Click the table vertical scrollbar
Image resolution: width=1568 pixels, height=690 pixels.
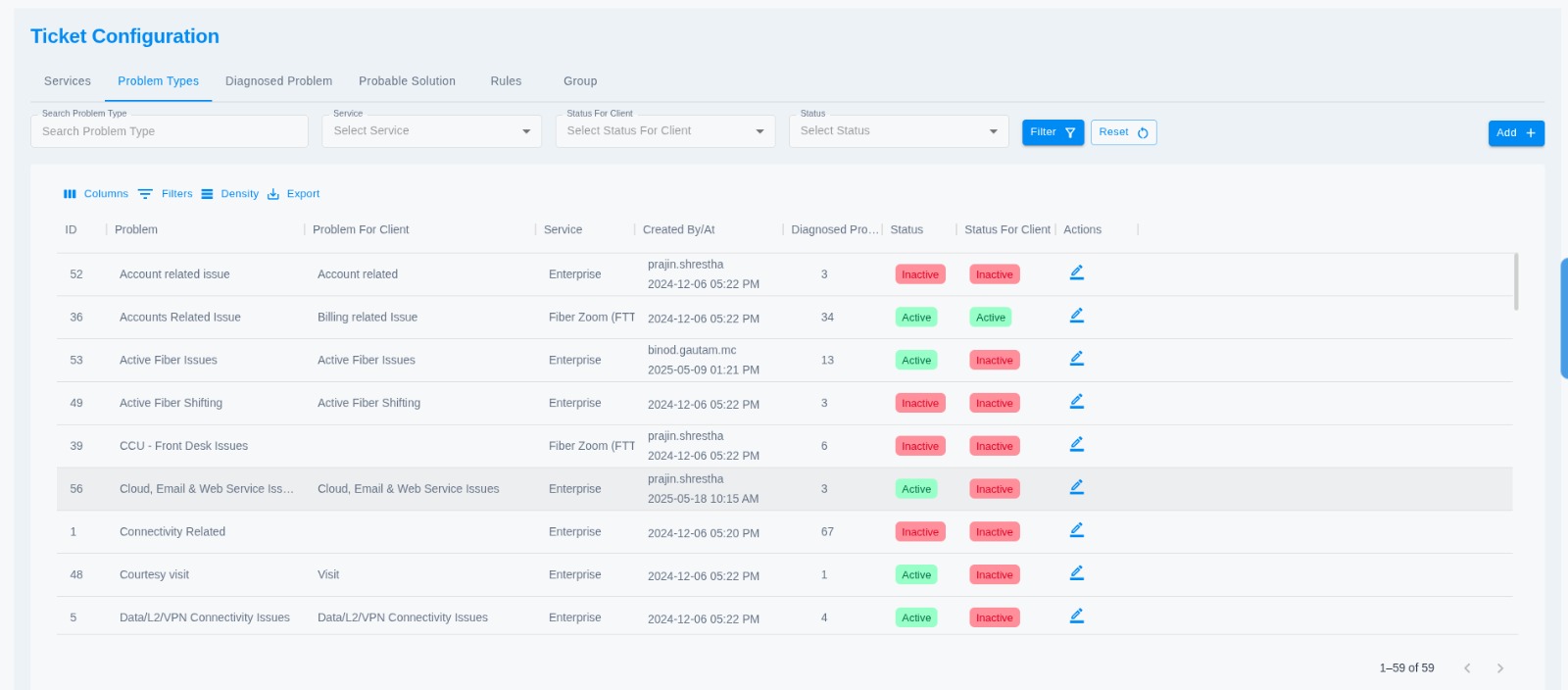[1516, 281]
